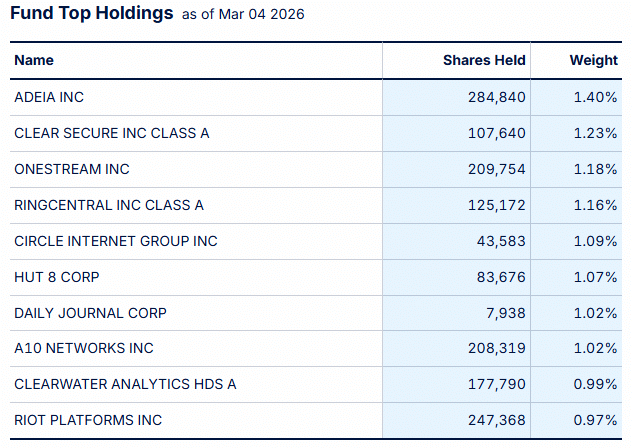Click Riot Platforms weight 0.97%
Screen dimensions: 632x448
click(x=595, y=420)
